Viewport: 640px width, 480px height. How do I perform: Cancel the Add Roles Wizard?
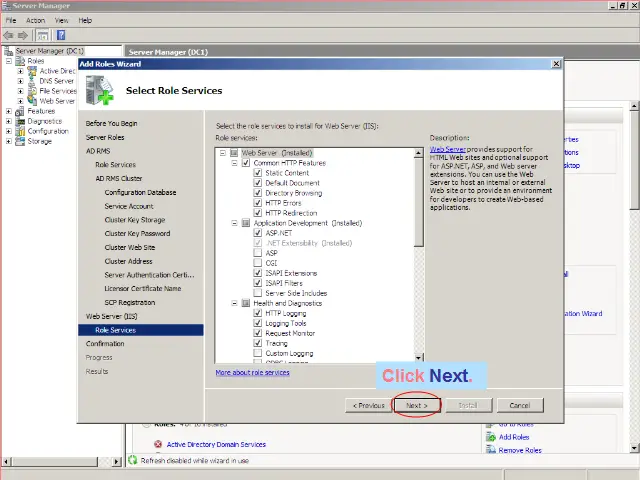(x=520, y=405)
